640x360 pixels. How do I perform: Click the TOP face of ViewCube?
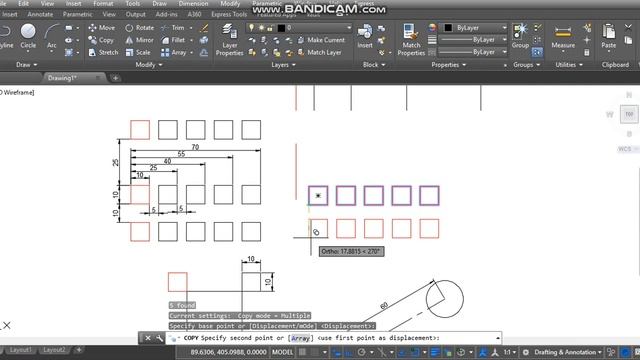[x=629, y=114]
